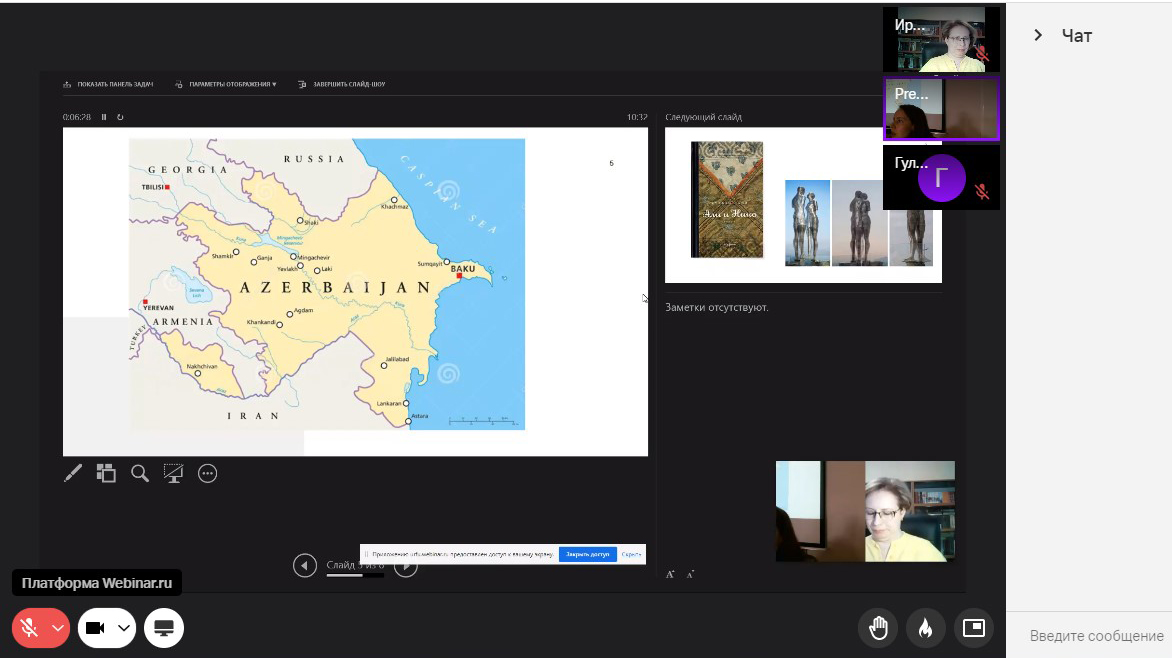This screenshot has width=1172, height=658.
Task: Click the blue Закрыть доступ button
Action: tap(587, 554)
